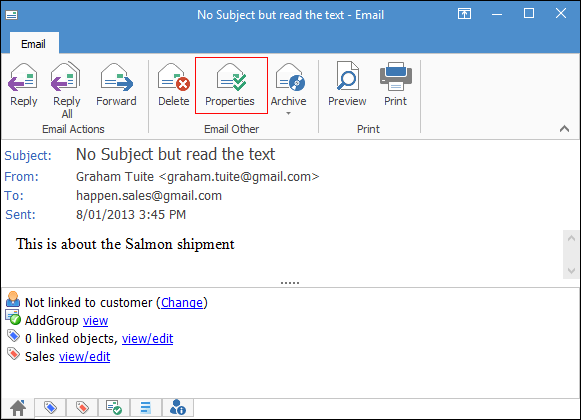Minimize the email window
Viewport: 581px width, 420px height.
[497, 14]
